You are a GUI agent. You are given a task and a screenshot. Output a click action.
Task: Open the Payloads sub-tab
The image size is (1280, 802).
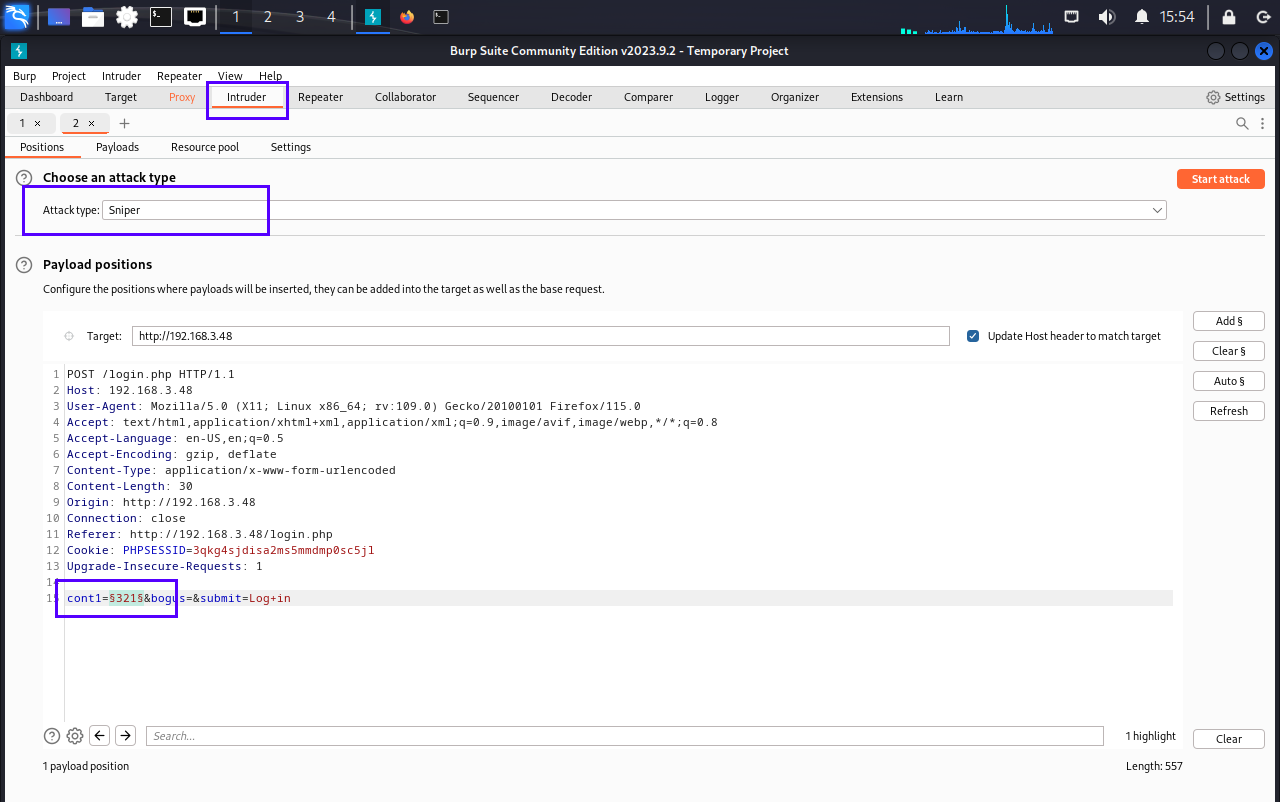(x=117, y=147)
